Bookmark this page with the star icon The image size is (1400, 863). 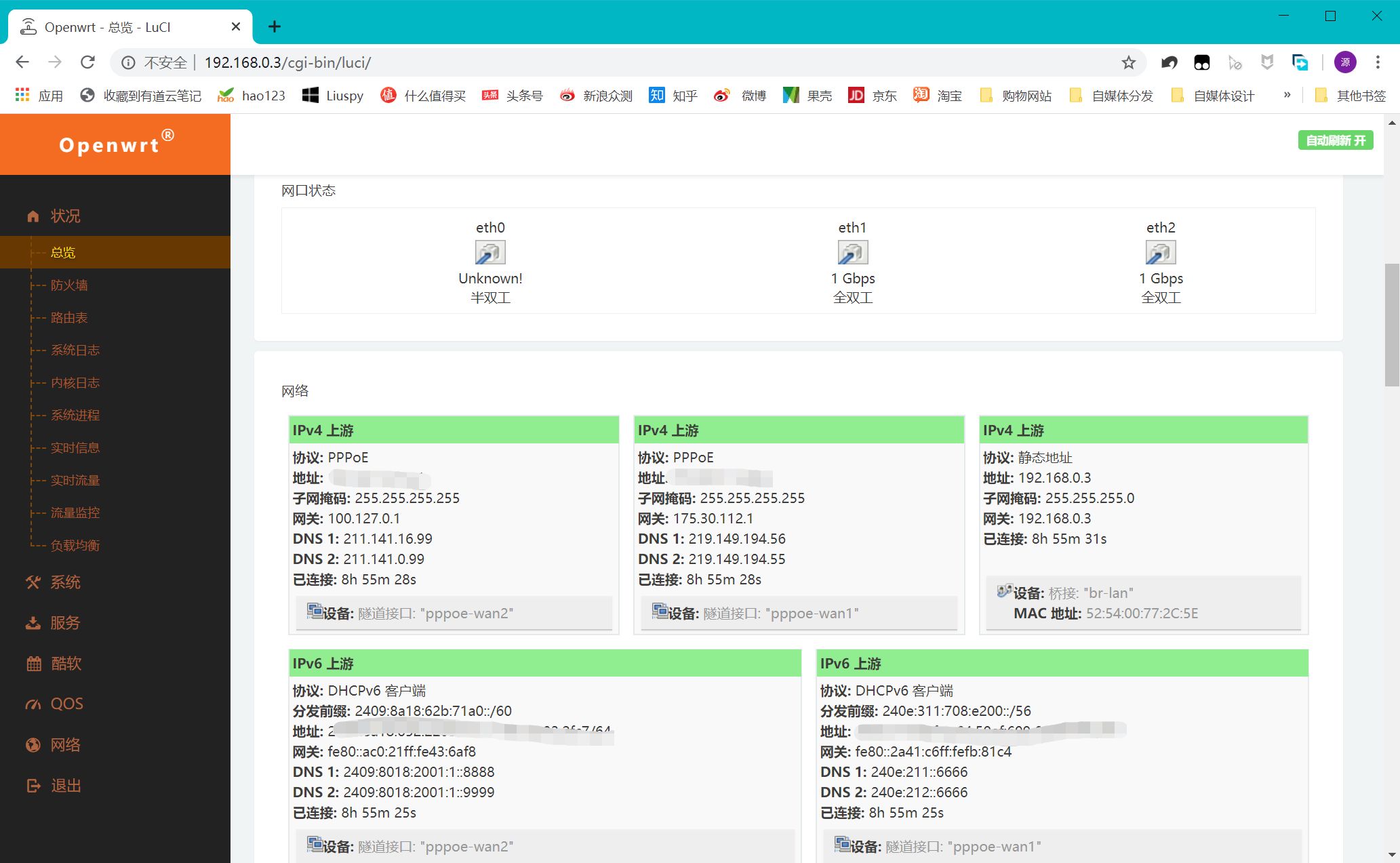[1128, 62]
